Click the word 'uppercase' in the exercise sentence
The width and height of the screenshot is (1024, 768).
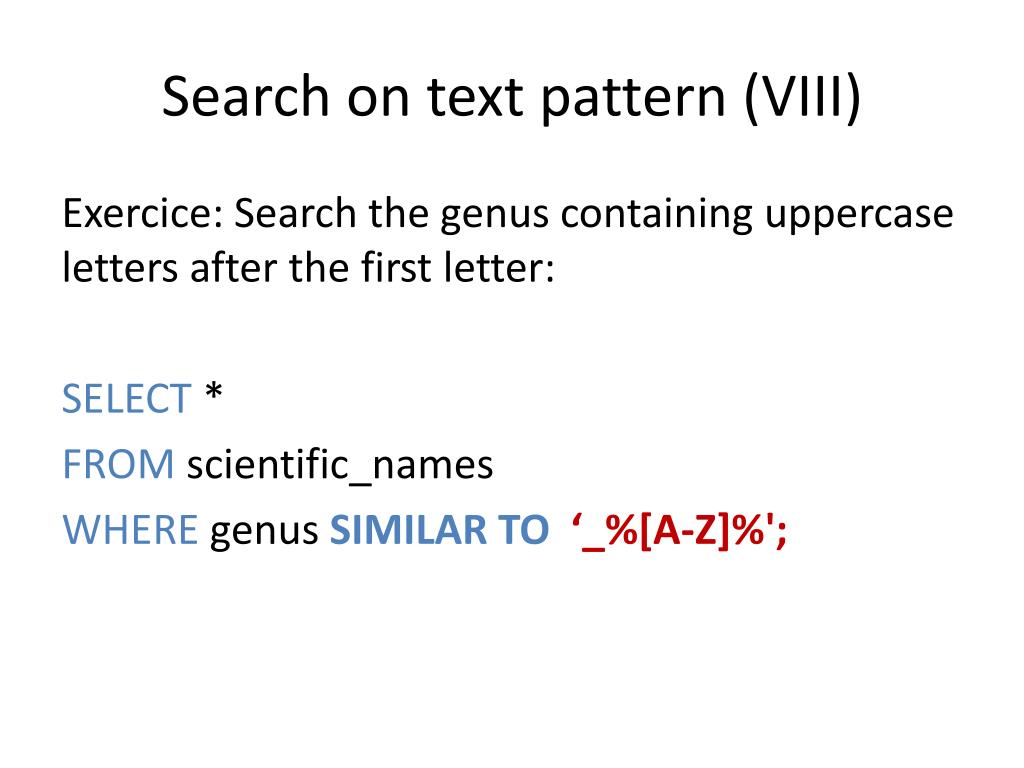859,217
